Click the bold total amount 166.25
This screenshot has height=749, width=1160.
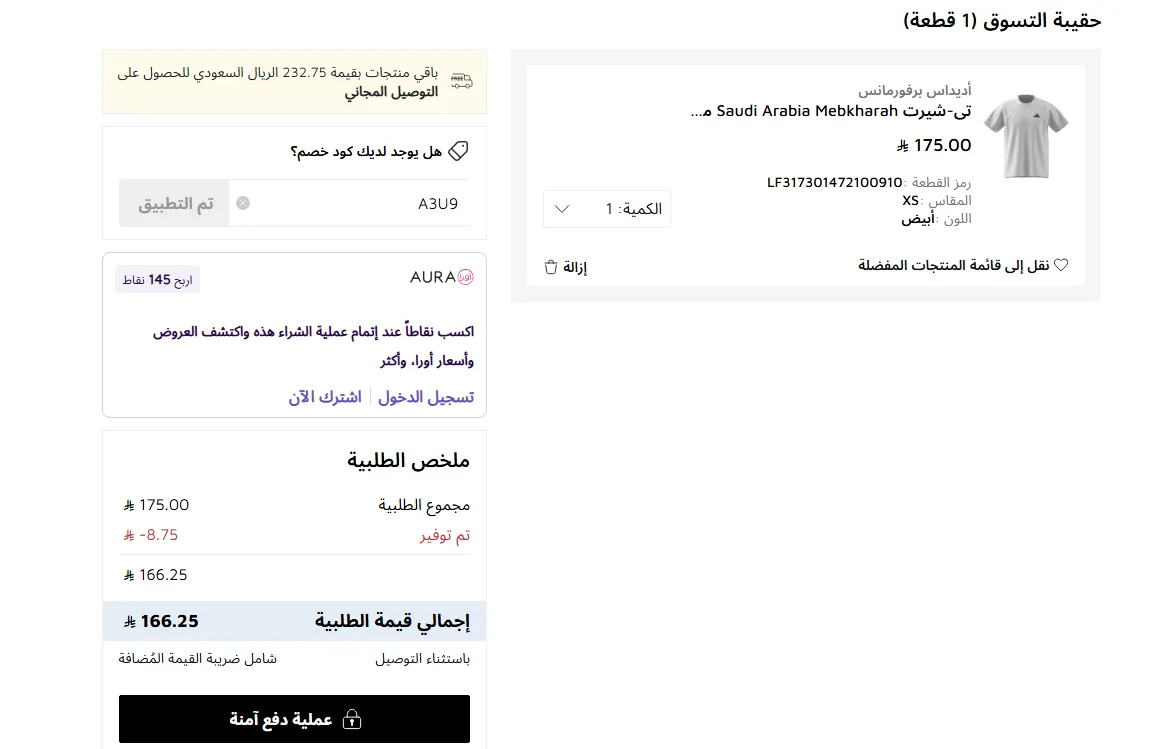[x=161, y=621]
